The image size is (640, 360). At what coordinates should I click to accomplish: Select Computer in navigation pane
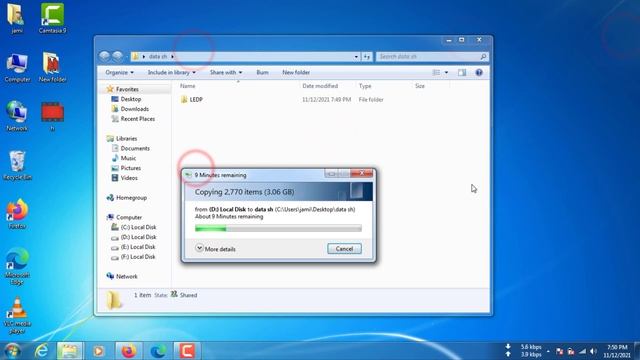pos(129,217)
